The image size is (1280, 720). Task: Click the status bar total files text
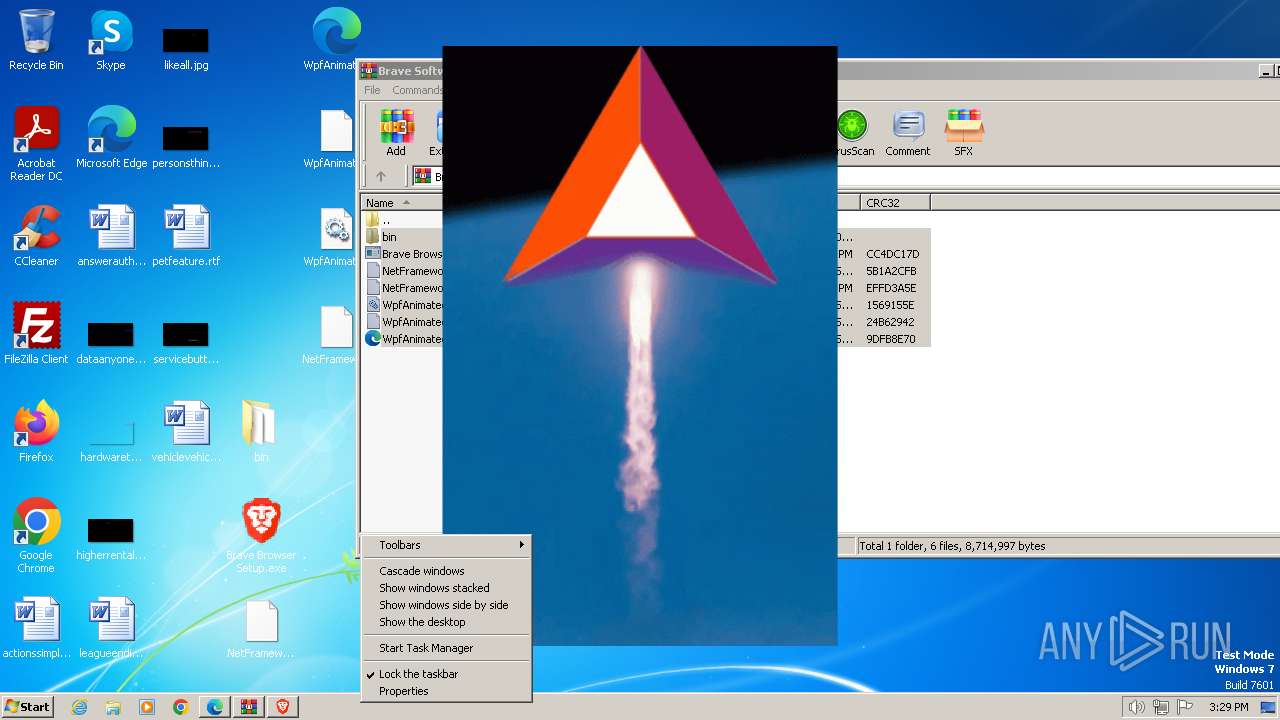pos(953,546)
